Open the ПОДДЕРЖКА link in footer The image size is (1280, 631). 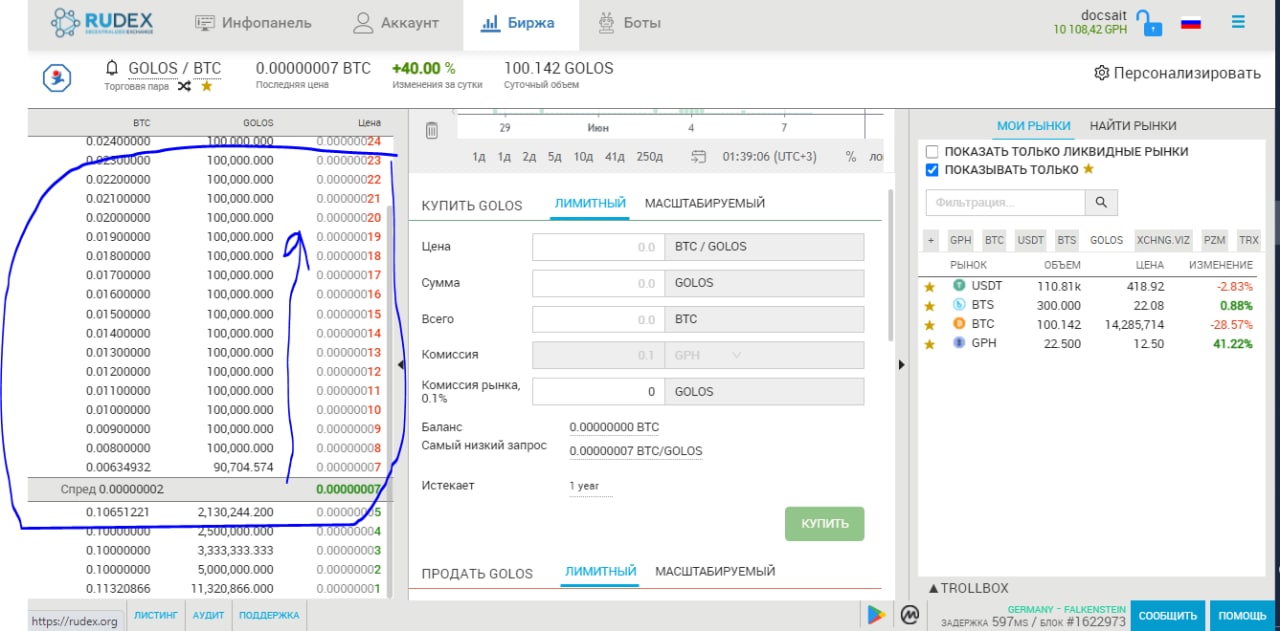pyautogui.click(x=269, y=616)
